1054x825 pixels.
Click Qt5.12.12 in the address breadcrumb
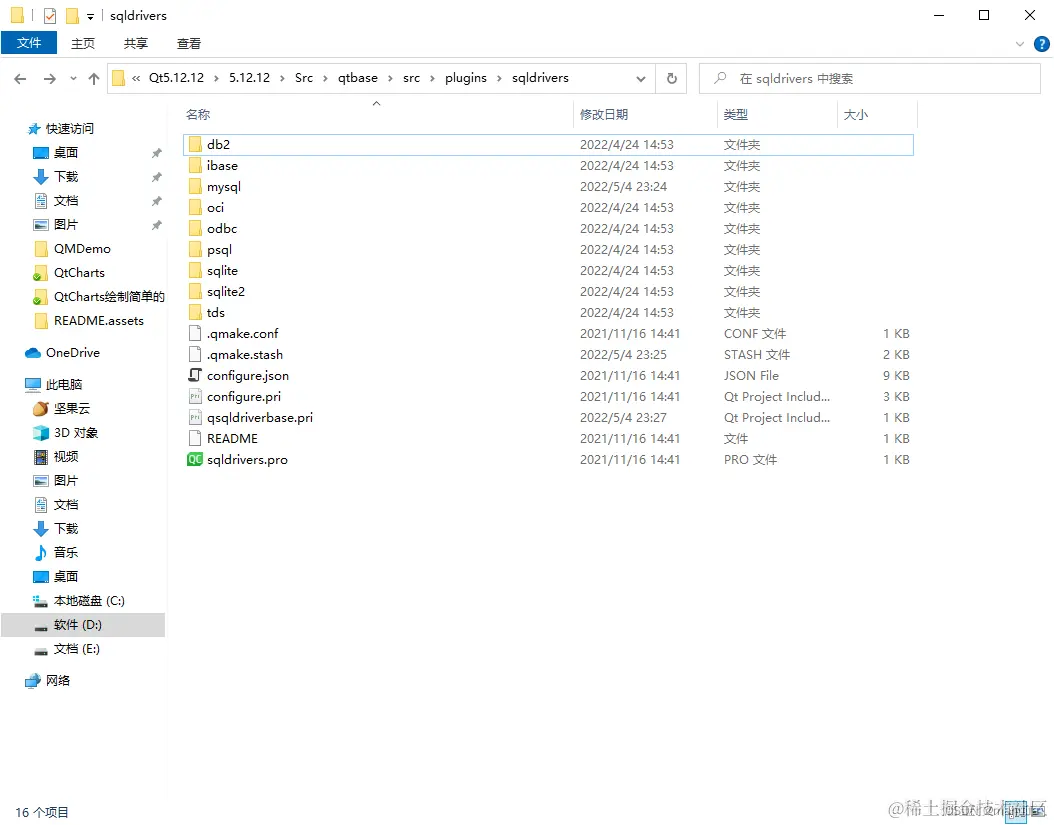pyautogui.click(x=176, y=78)
